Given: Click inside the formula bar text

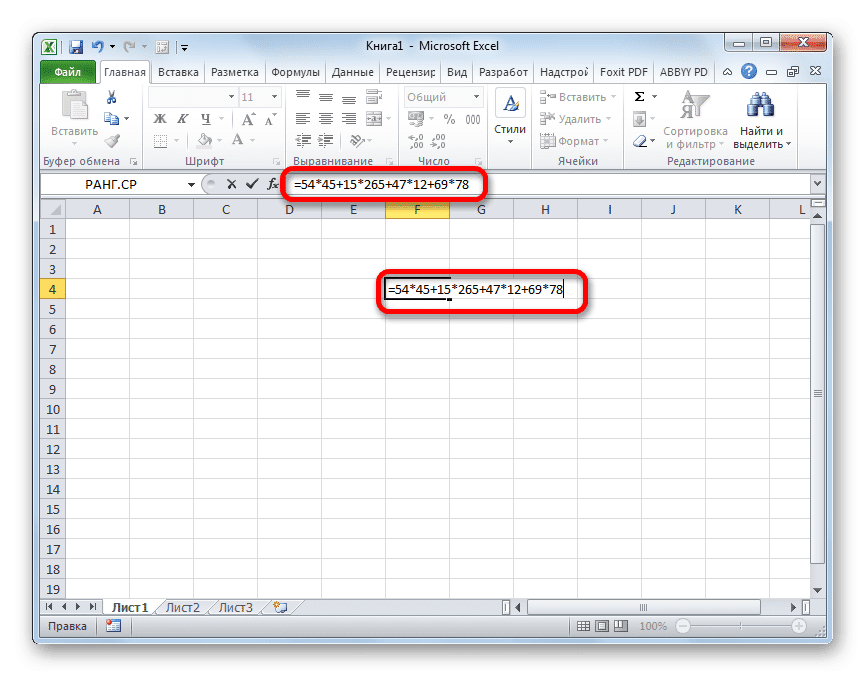Looking at the screenshot, I should click(x=381, y=184).
